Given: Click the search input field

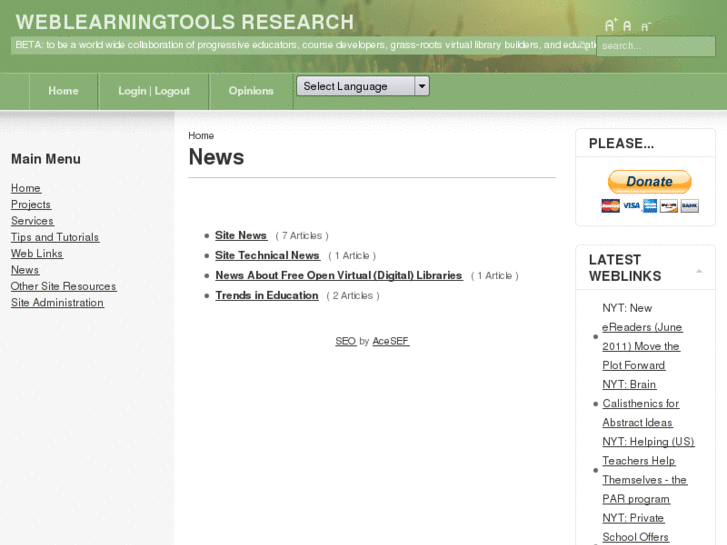Looking at the screenshot, I should [656, 46].
